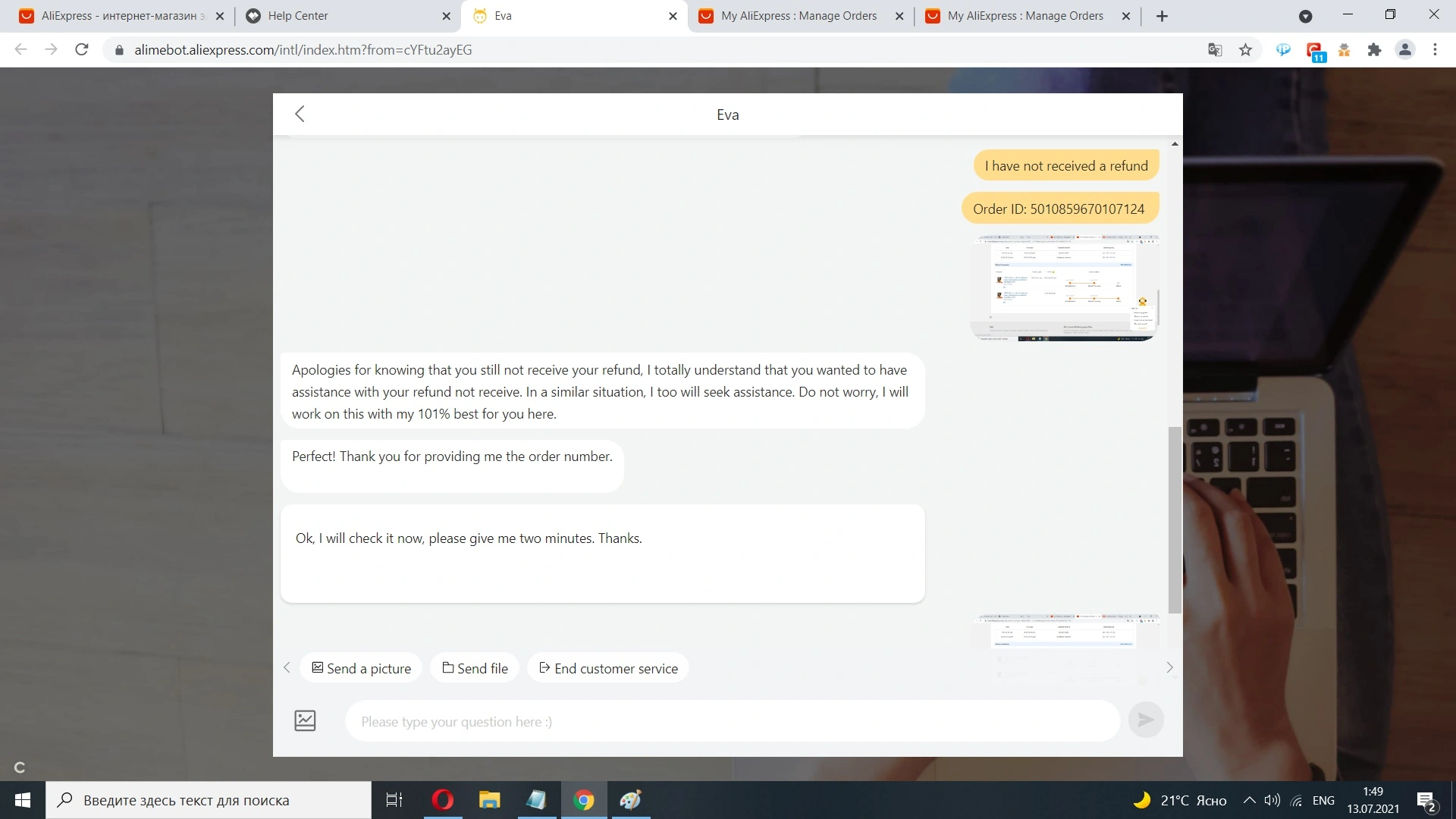Click the send message arrow button
1456x819 pixels.
click(1146, 720)
